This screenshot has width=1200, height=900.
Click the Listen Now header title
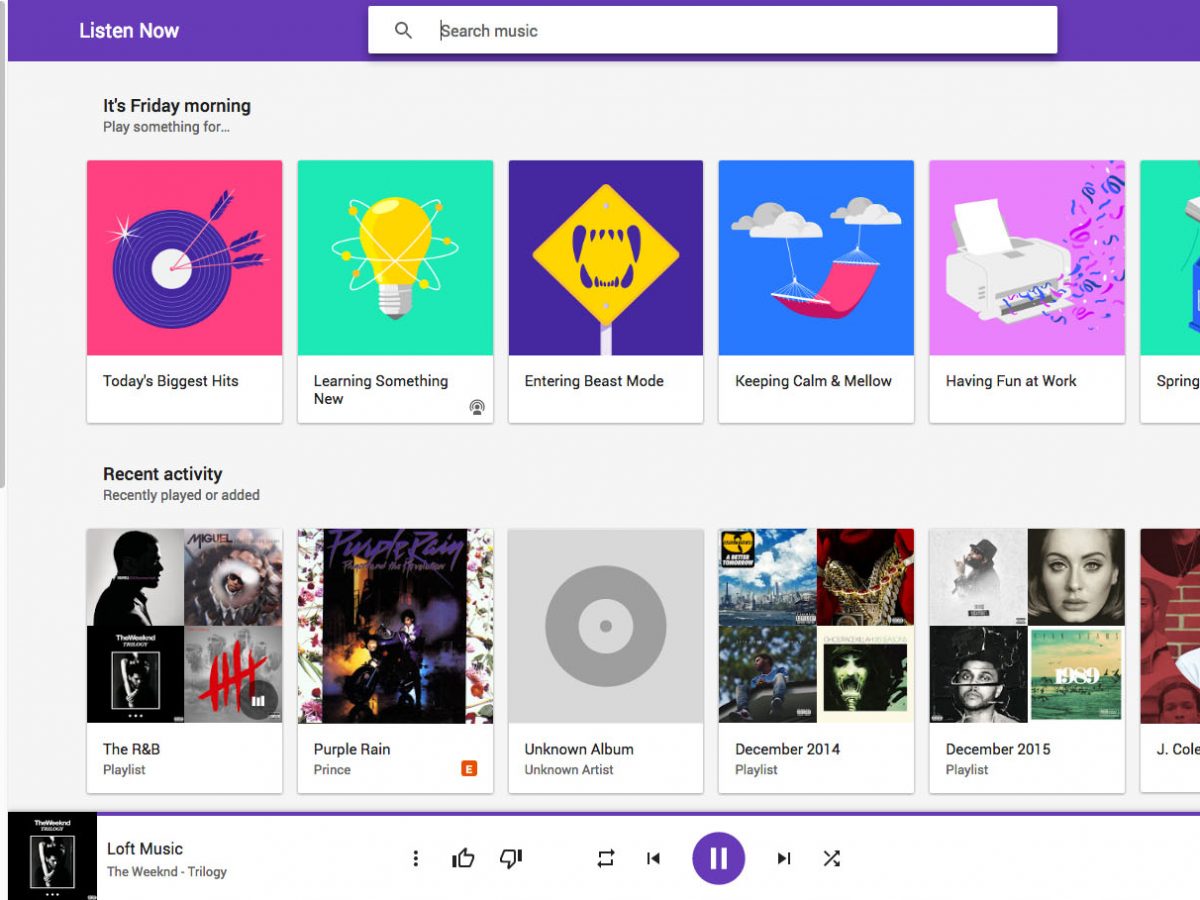point(129,31)
